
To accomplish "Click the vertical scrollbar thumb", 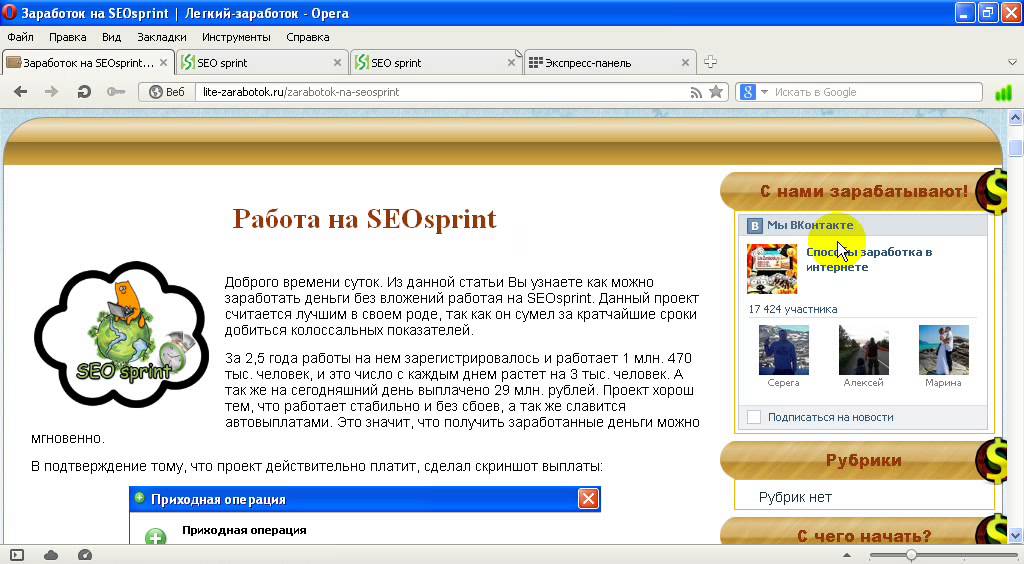I will pos(1015,148).
